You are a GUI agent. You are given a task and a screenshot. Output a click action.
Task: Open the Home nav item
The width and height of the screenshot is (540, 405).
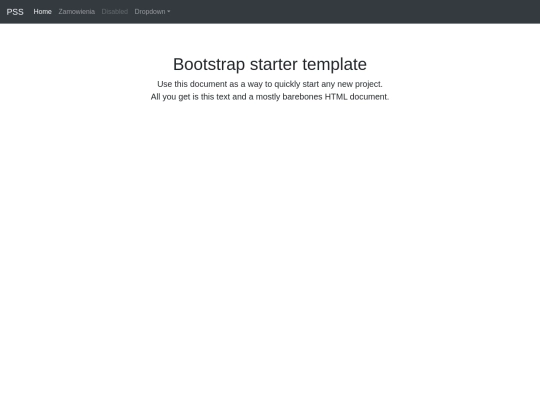(42, 12)
